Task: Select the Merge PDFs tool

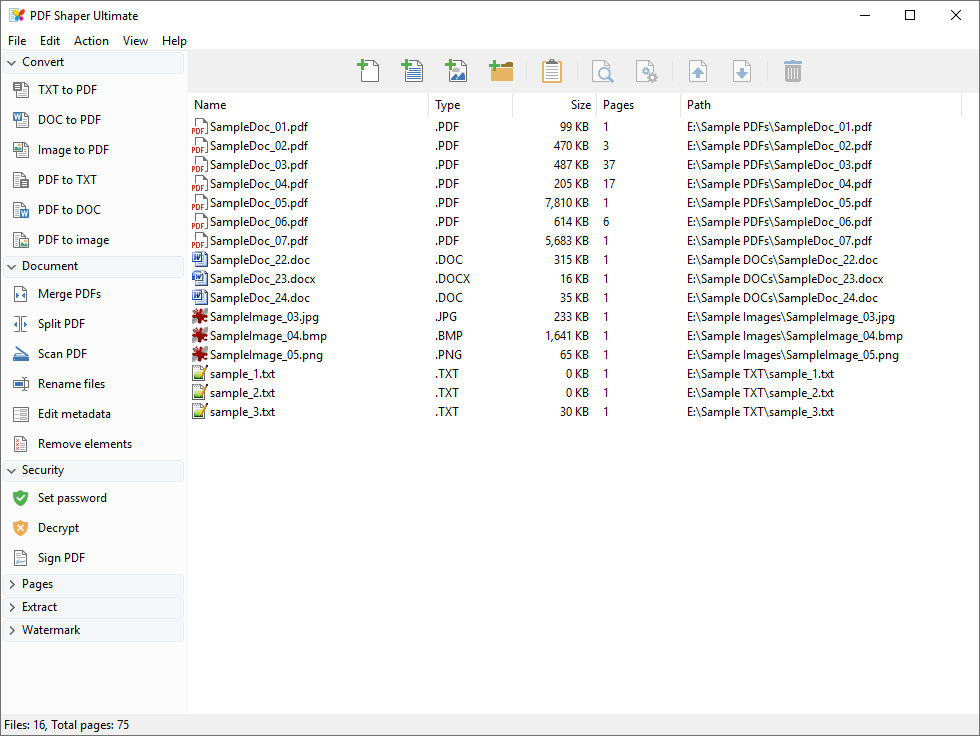Action: pyautogui.click(x=67, y=293)
